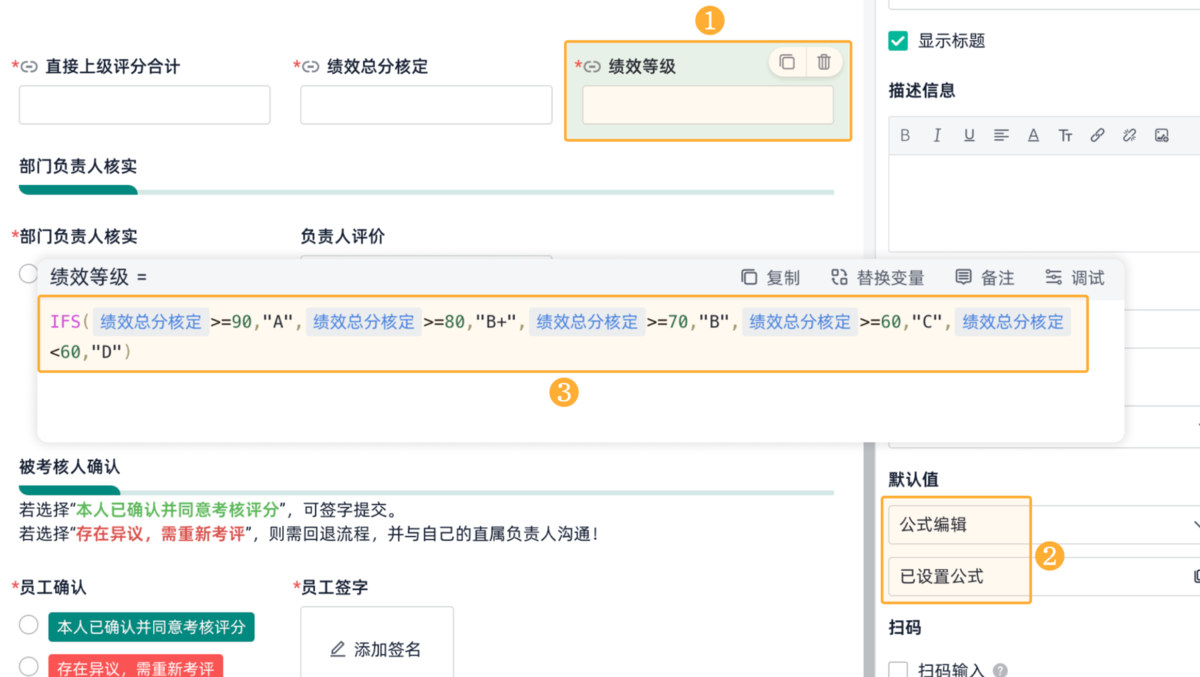Delete the 绩效等级 field via trash icon
Screen dimensions: 1200x677
coord(824,62)
